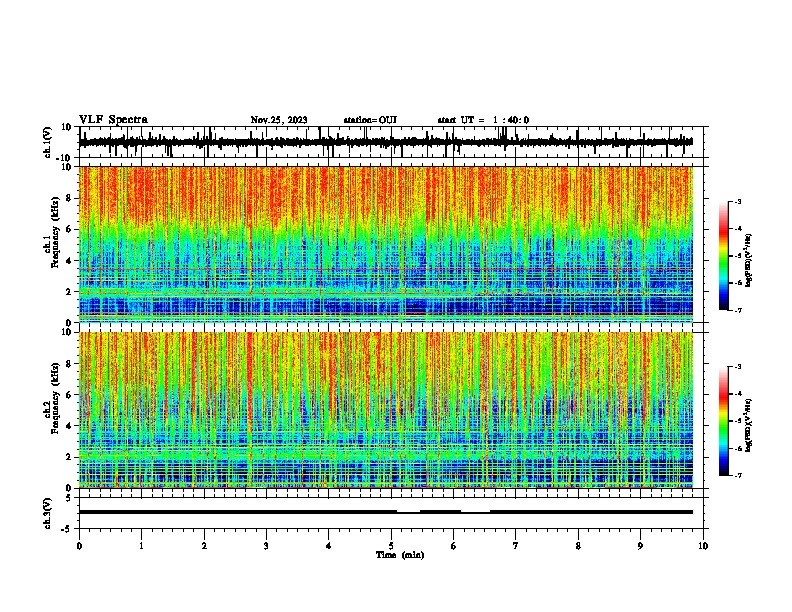
Task: Click the '4' frequency tick of ch.2 spectrogram
Action: coord(69,426)
